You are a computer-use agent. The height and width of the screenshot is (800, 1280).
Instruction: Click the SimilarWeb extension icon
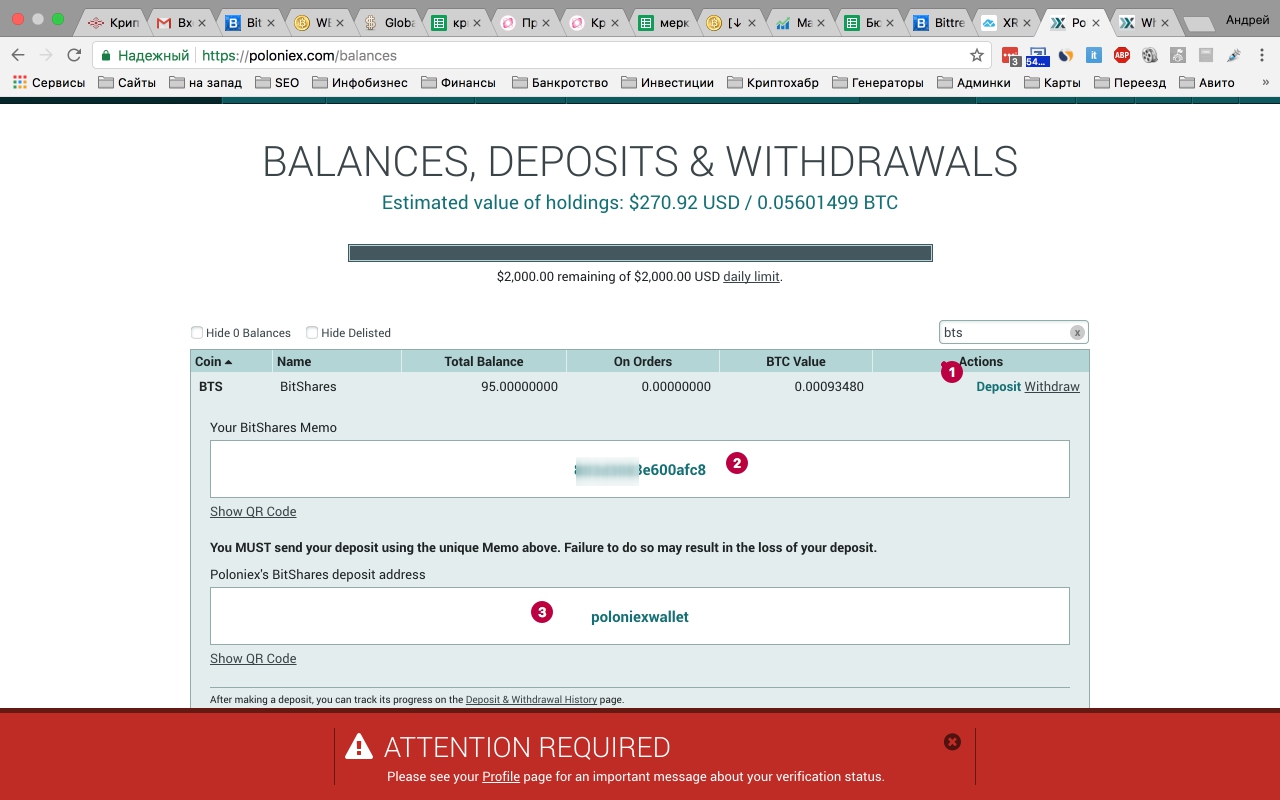click(x=1066, y=56)
